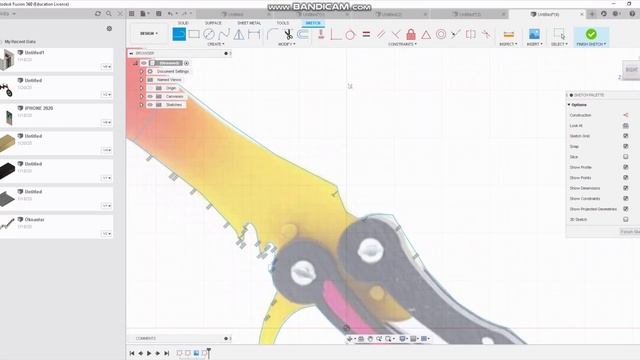Apply Fix/Unfix lock constraint
This screenshot has height=360, width=640.
coord(411,34)
